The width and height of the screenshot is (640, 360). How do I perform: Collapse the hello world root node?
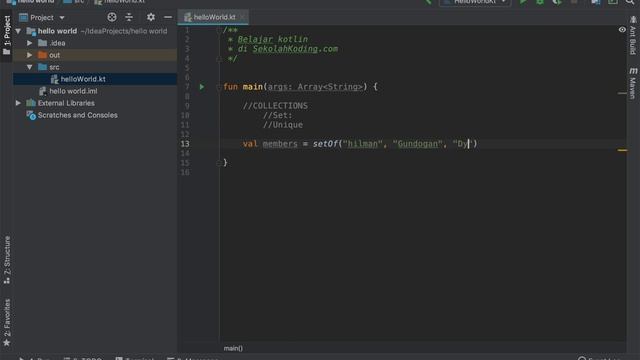tap(18, 31)
